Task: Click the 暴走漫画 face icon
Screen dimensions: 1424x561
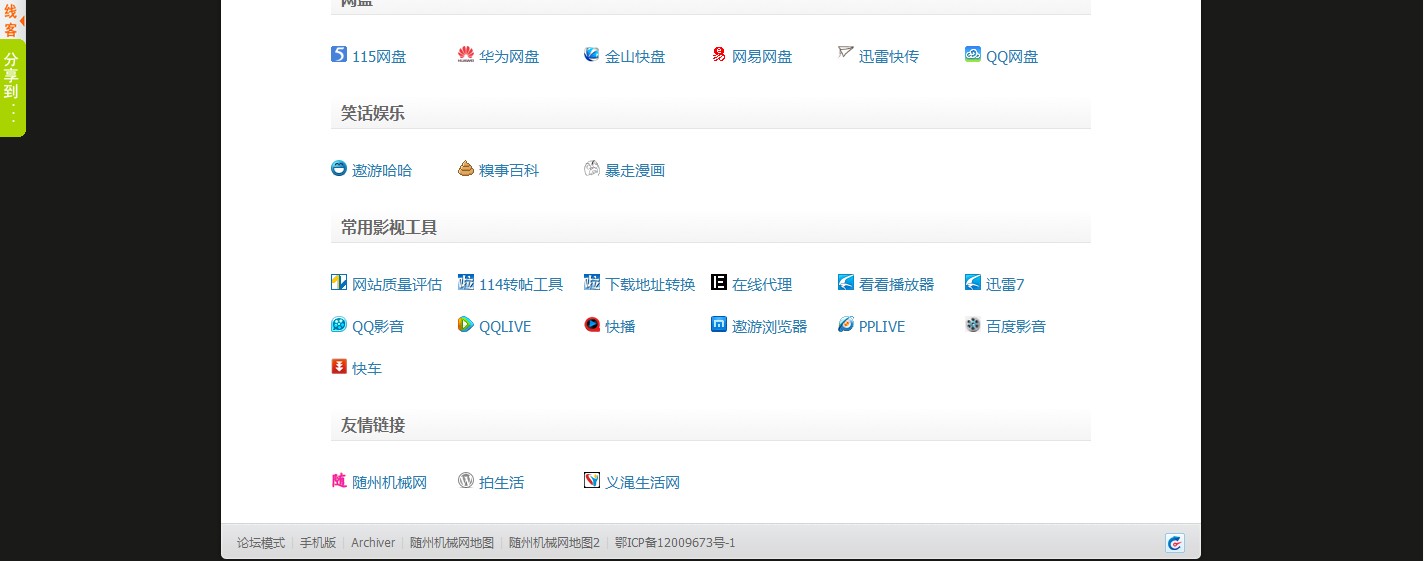Action: coord(592,168)
